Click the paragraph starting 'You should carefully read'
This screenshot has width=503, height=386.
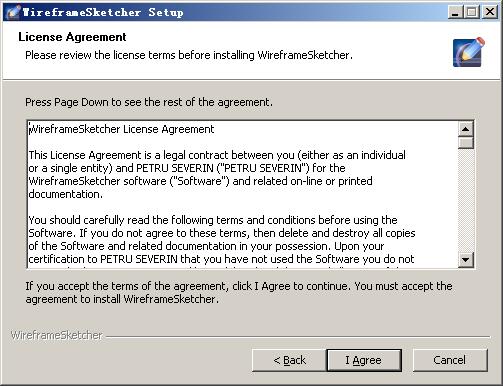pyautogui.click(x=222, y=239)
